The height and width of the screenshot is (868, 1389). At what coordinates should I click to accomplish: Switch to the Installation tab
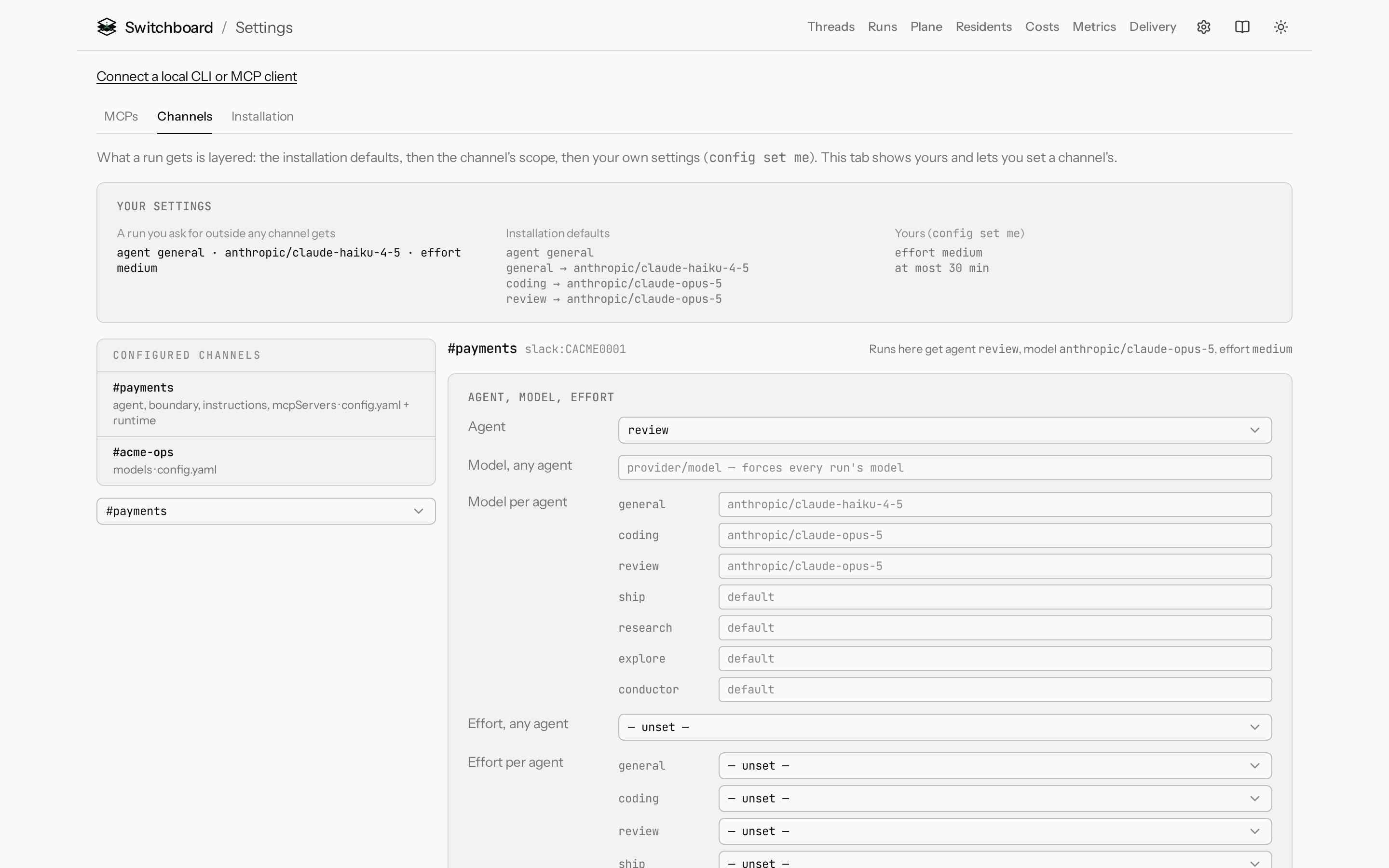point(262,117)
